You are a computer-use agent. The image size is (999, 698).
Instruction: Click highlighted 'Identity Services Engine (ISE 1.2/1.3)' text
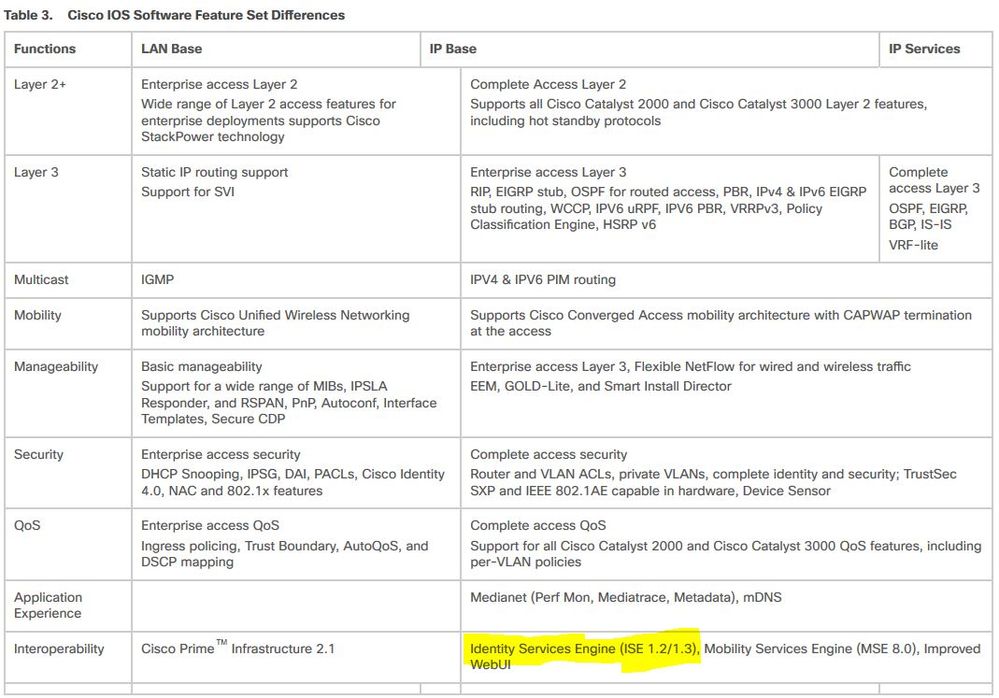584,648
